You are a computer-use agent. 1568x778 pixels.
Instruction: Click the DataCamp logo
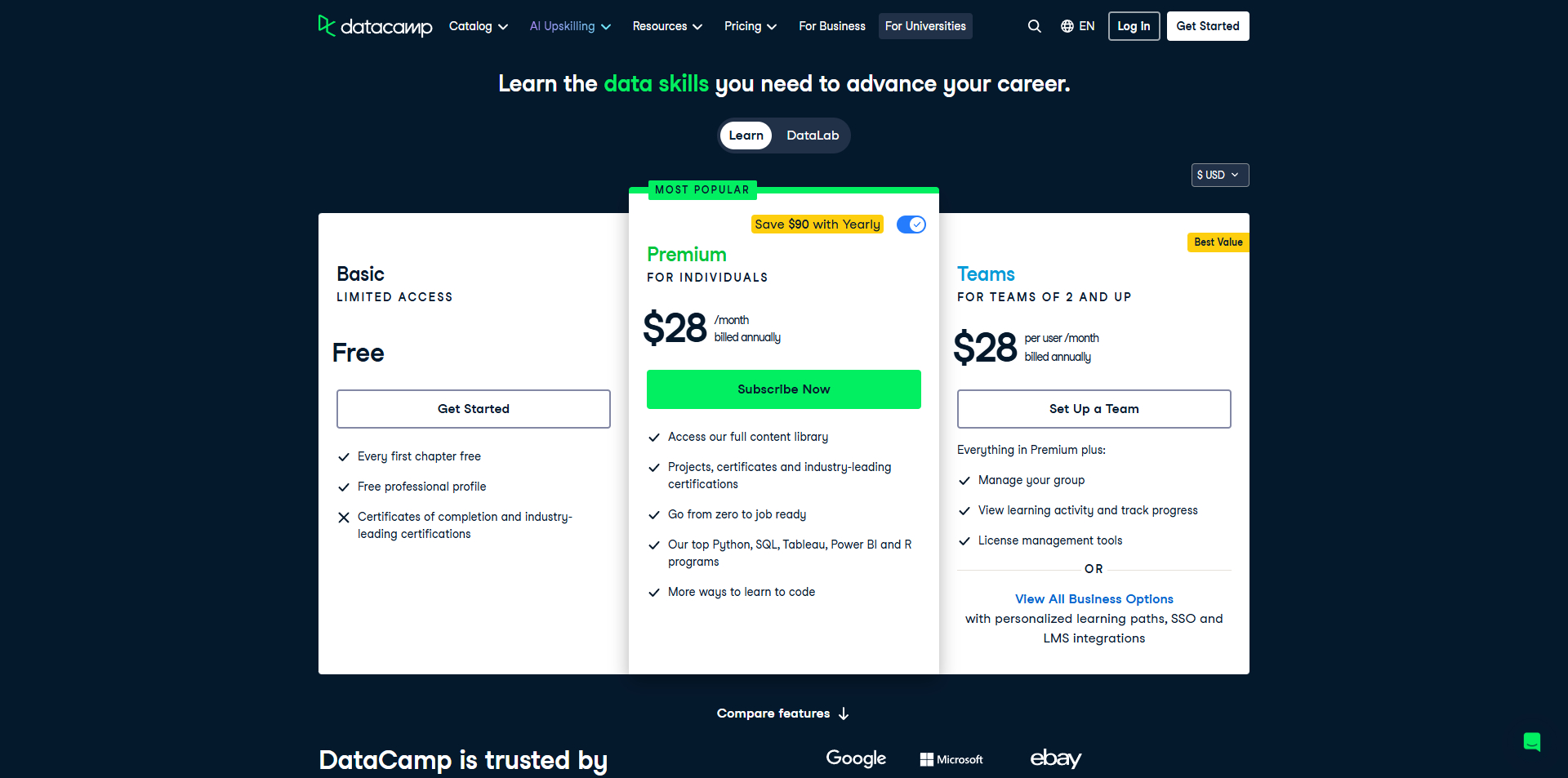coord(375,26)
